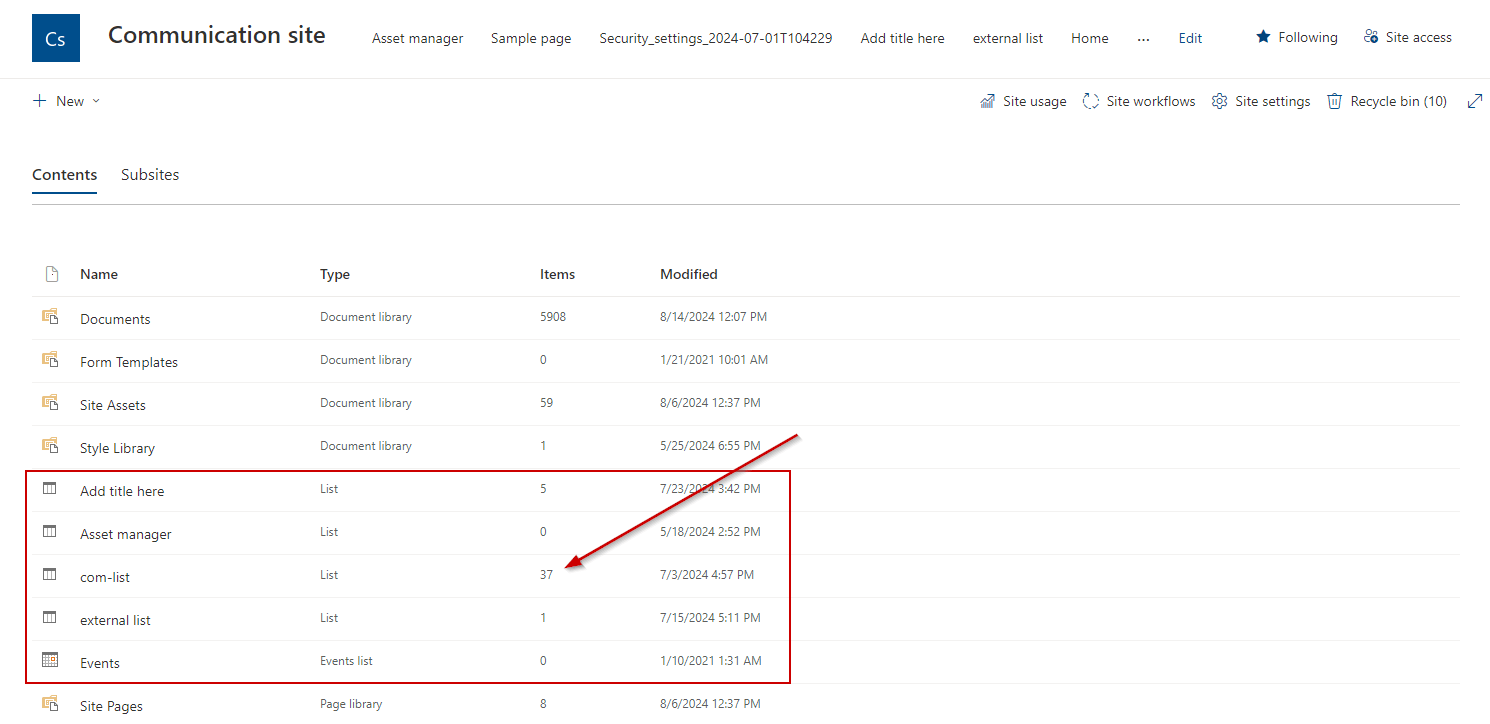Viewport: 1490px width, 724px height.
Task: Open the Site settings gear icon
Action: click(1220, 100)
